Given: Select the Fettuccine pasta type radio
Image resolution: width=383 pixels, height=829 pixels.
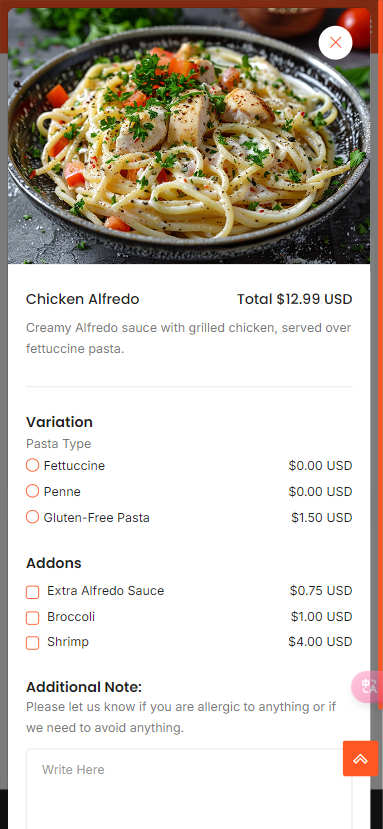Looking at the screenshot, I should click(32, 465).
